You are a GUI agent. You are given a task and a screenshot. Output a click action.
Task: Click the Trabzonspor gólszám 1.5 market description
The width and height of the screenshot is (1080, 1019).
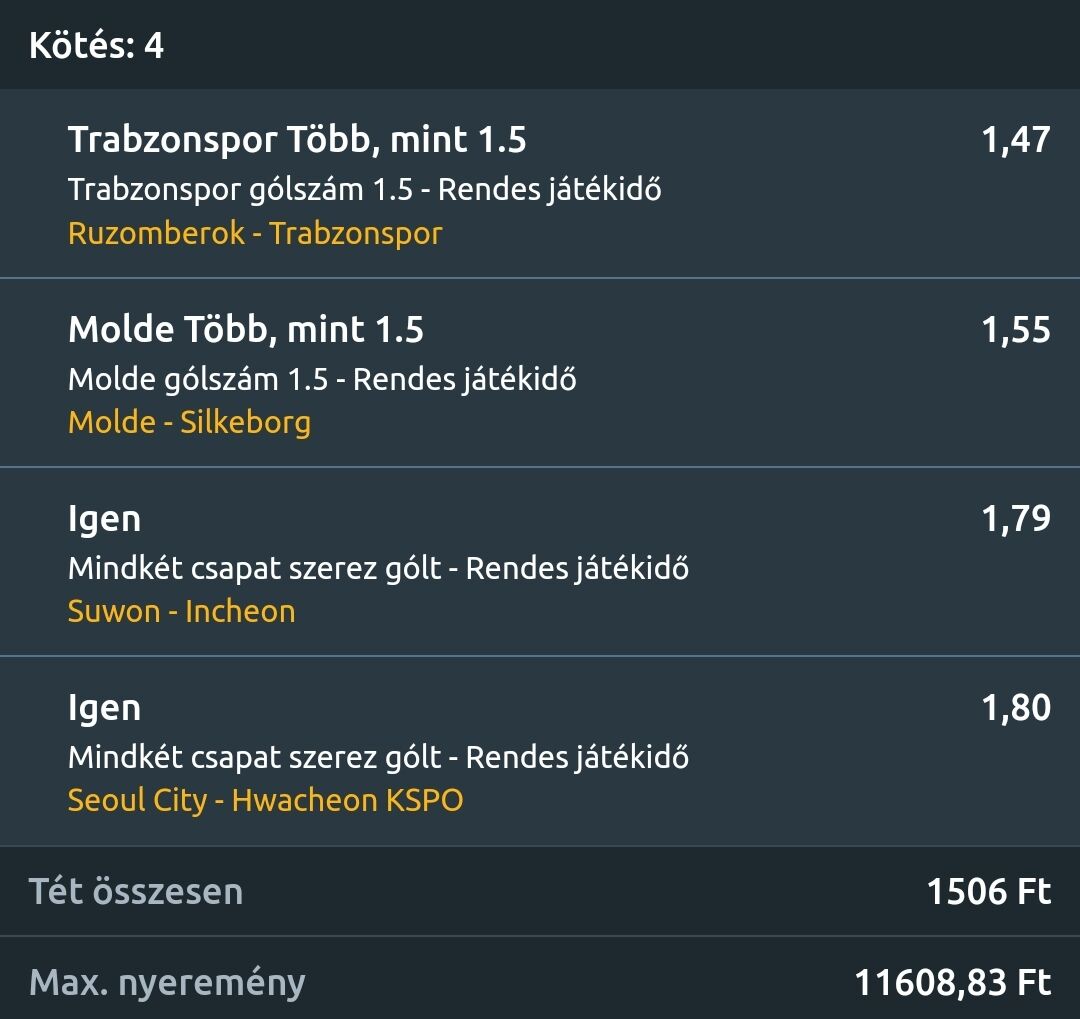tap(364, 189)
